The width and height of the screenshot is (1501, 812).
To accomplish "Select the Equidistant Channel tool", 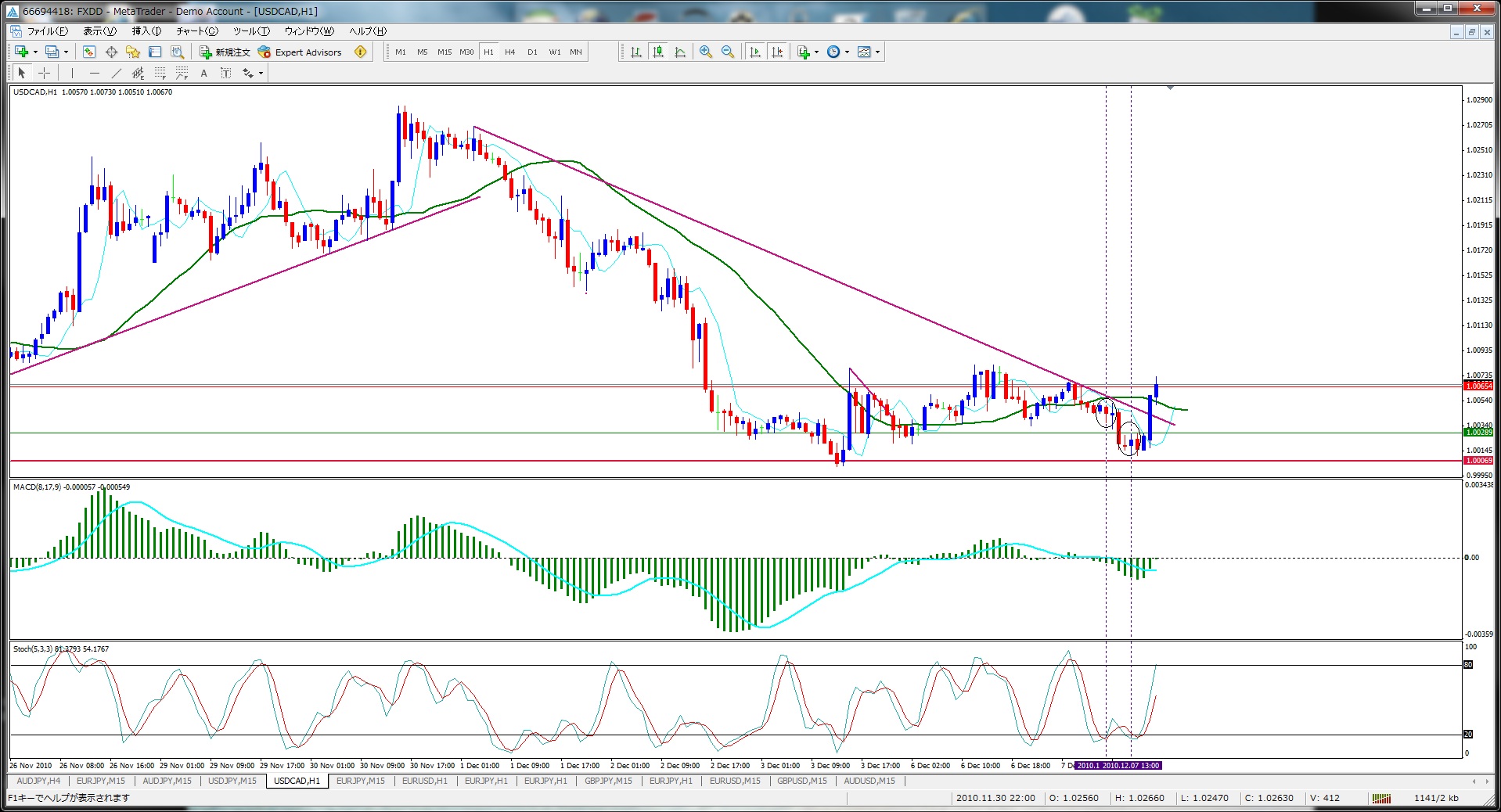I will pos(139,74).
